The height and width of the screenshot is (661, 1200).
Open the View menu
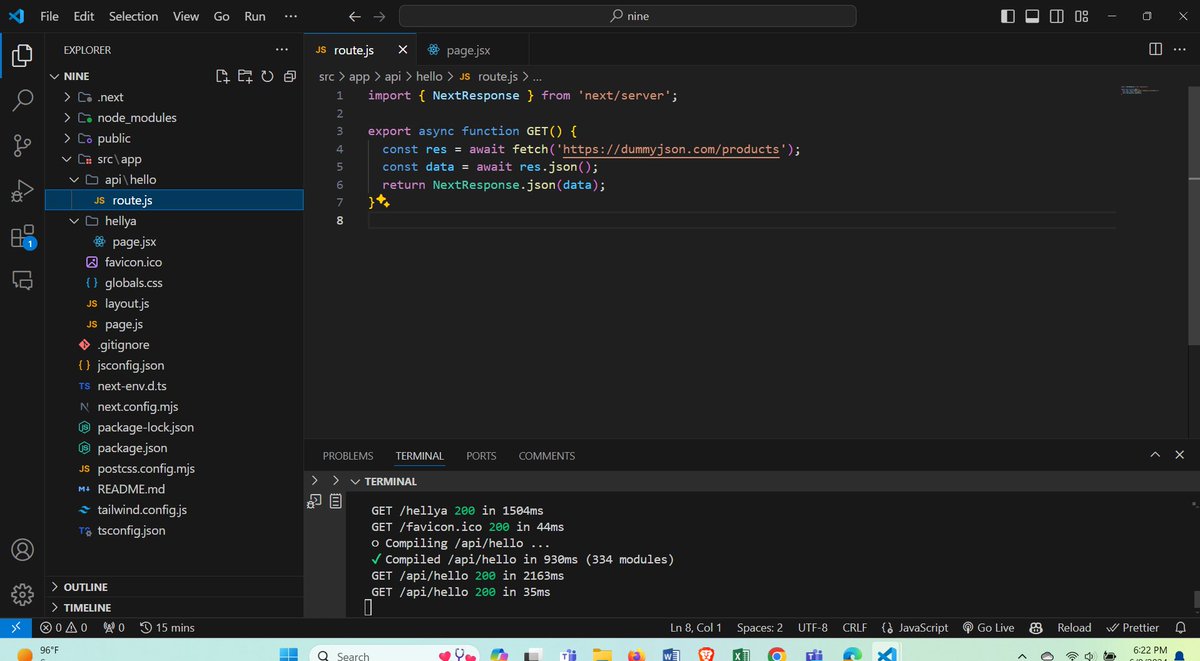186,16
